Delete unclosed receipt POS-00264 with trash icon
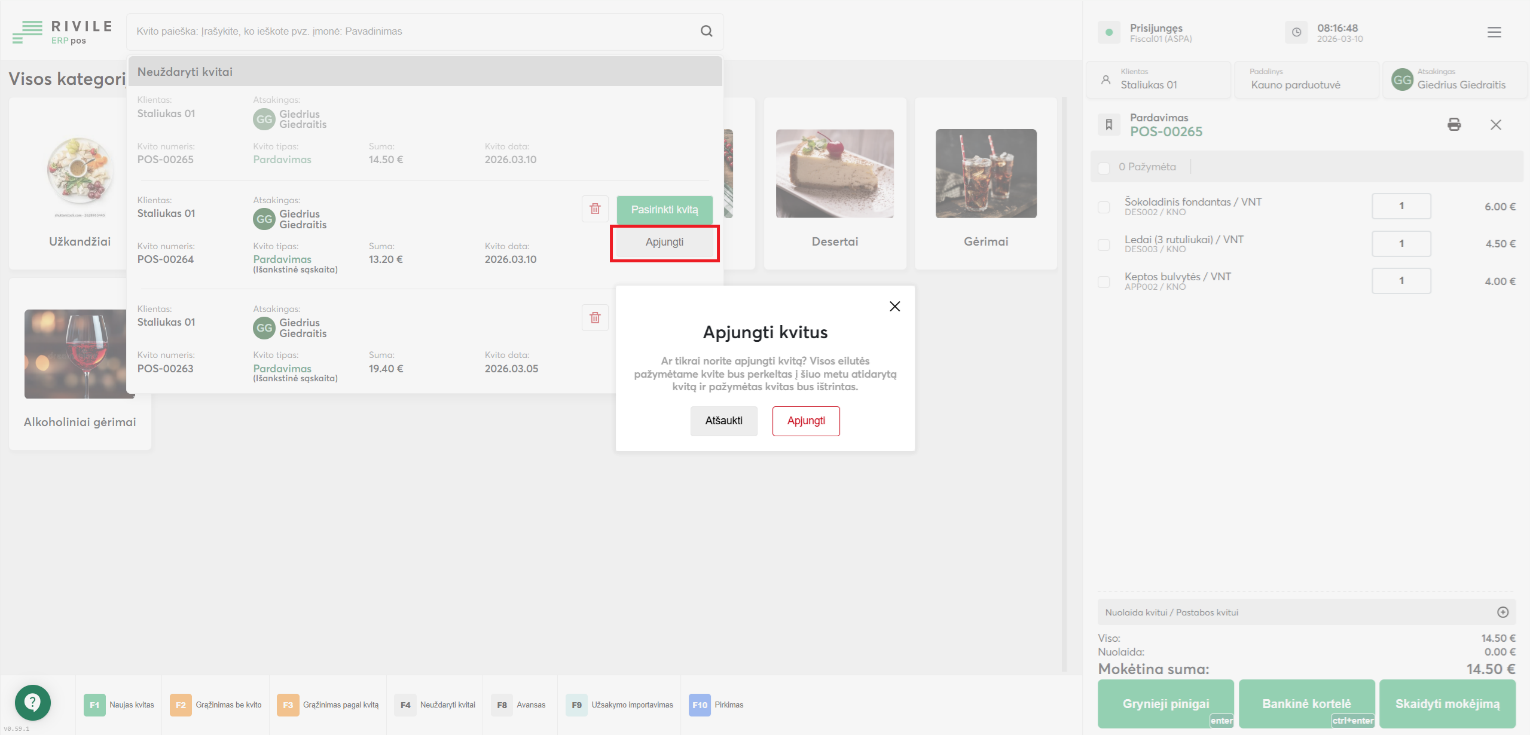 click(595, 208)
